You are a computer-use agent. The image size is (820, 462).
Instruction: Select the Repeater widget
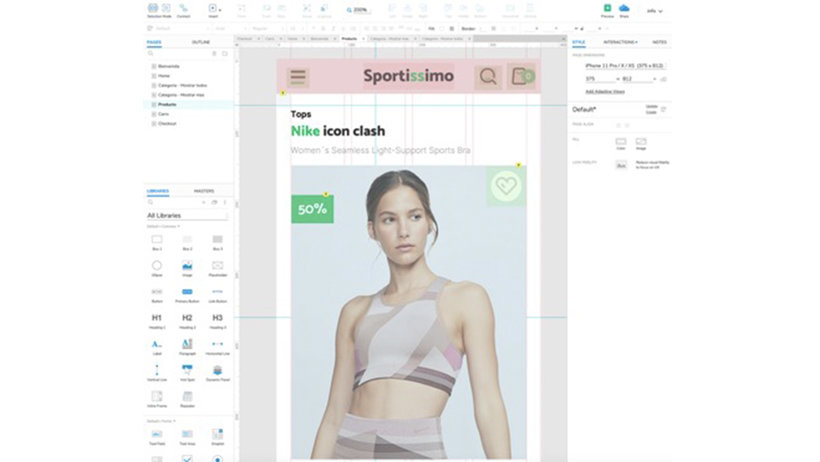tap(187, 399)
